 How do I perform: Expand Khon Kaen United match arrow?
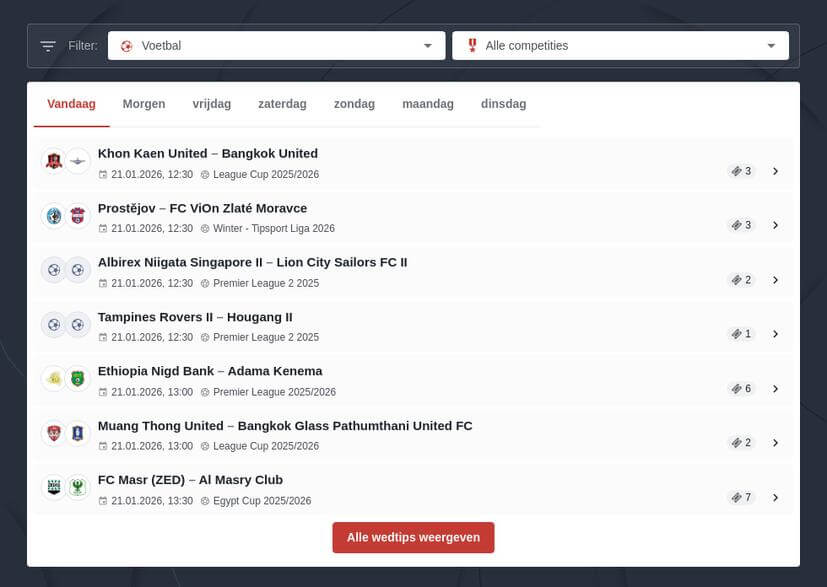tap(775, 171)
